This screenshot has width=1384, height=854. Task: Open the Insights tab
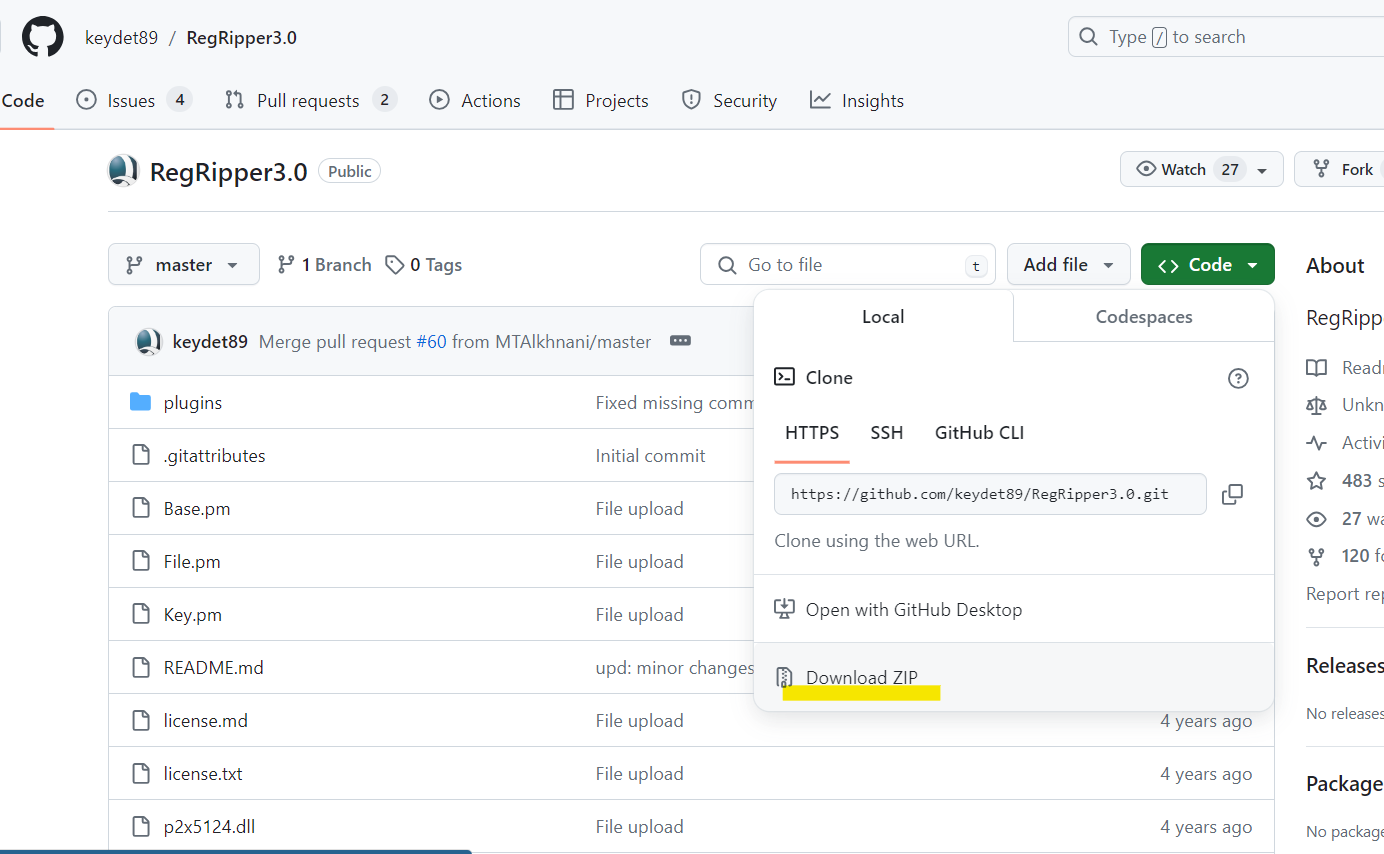pos(857,100)
